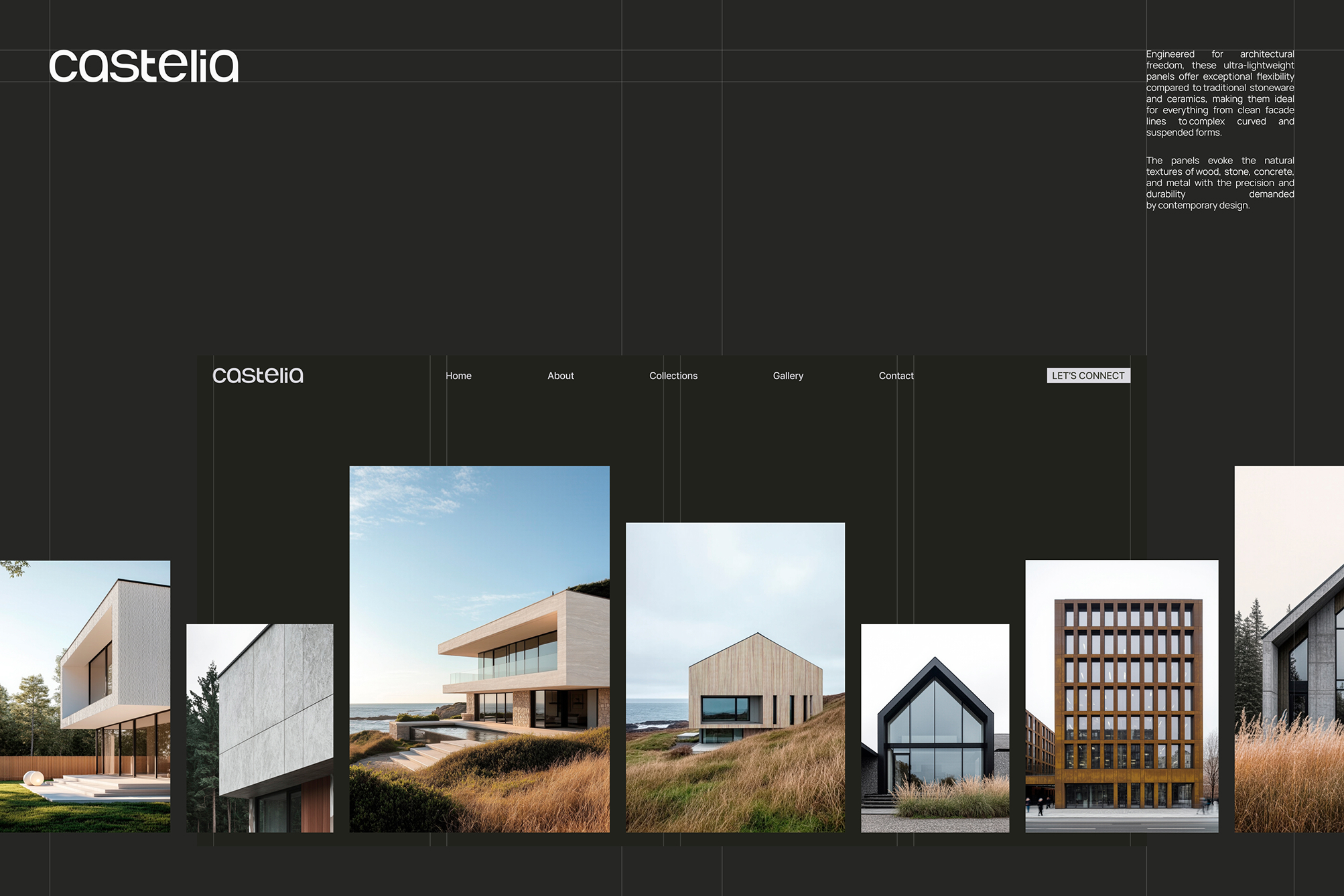Select the gray stone panel facade image
Image resolution: width=1344 pixels, height=896 pixels.
[259, 728]
